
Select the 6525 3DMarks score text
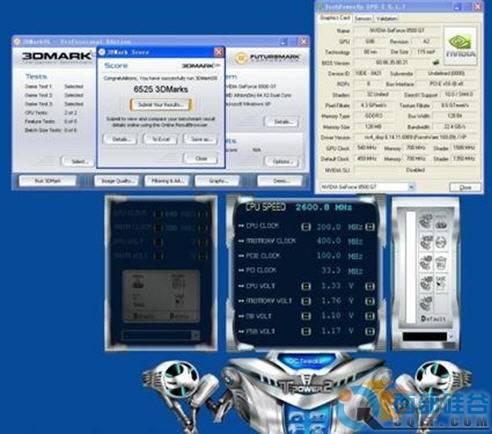coord(161,89)
